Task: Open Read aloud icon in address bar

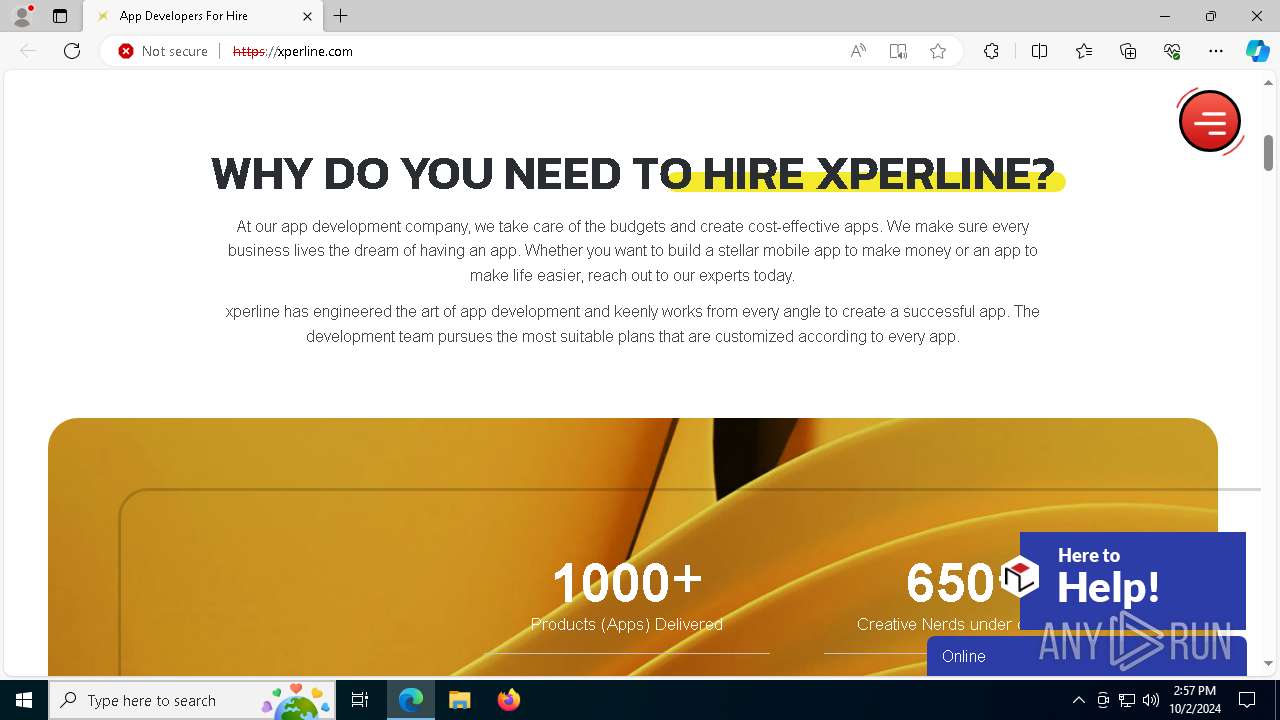Action: pos(858,51)
